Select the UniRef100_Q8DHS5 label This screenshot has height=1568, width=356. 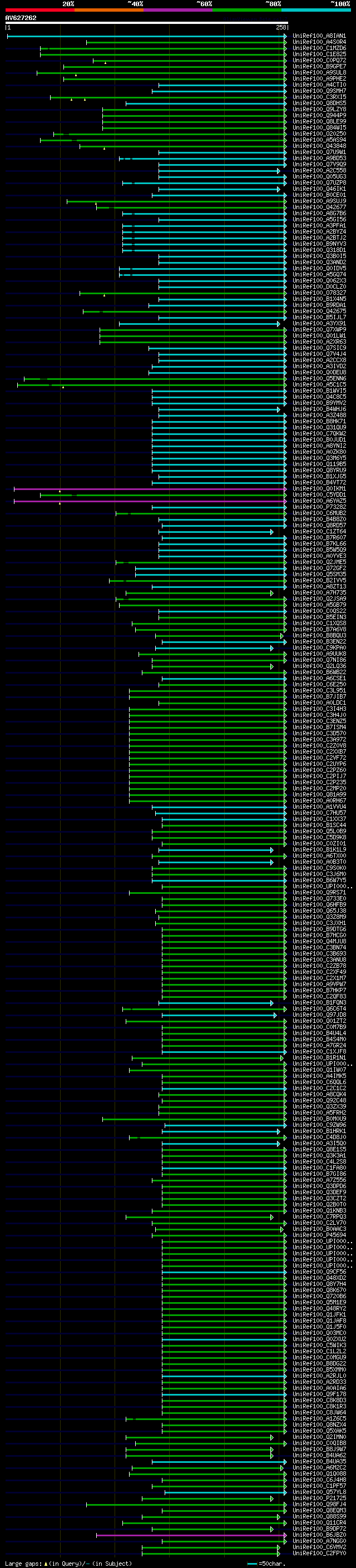point(319,103)
